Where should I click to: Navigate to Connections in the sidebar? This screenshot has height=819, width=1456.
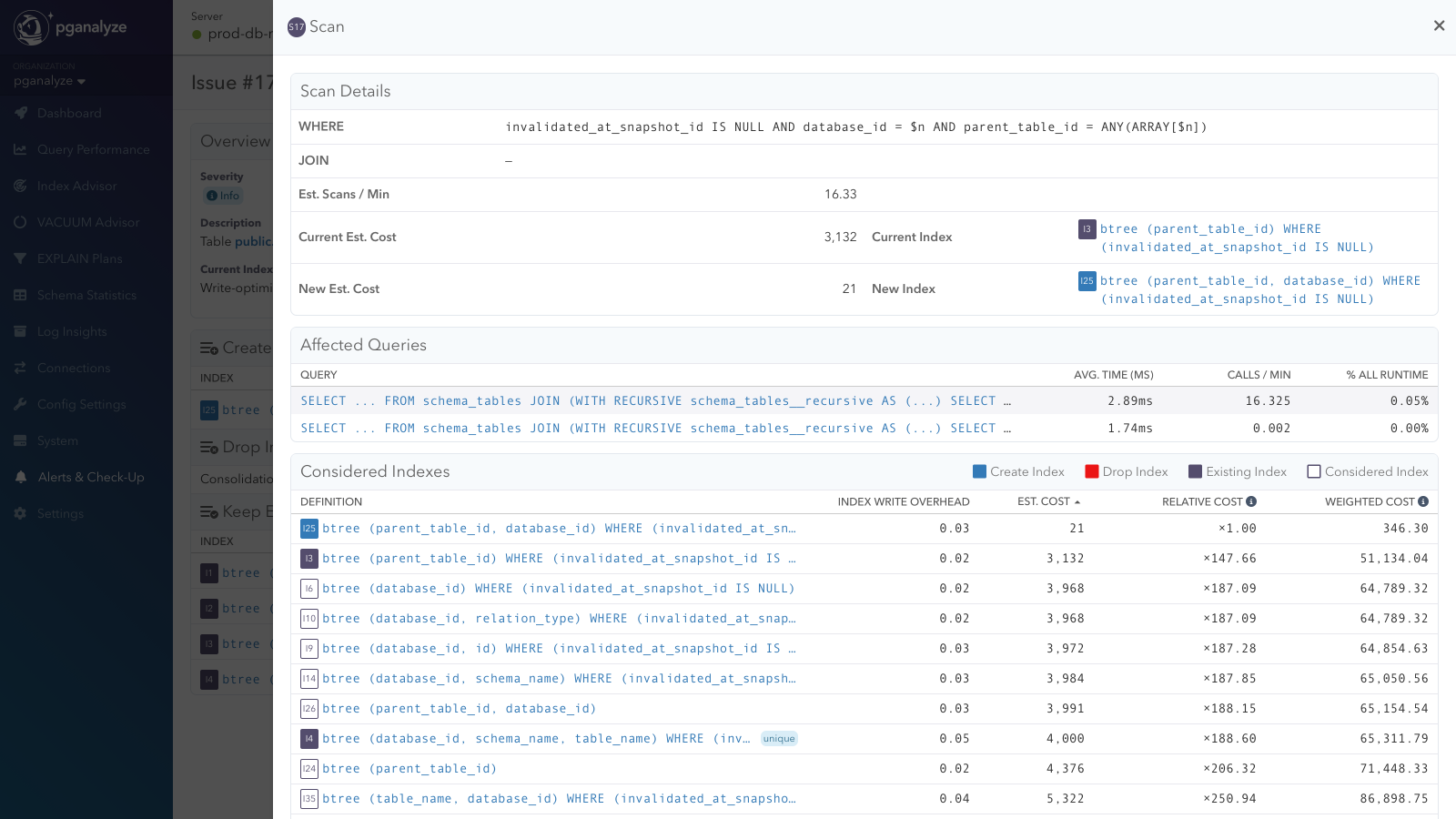pyautogui.click(x=74, y=368)
